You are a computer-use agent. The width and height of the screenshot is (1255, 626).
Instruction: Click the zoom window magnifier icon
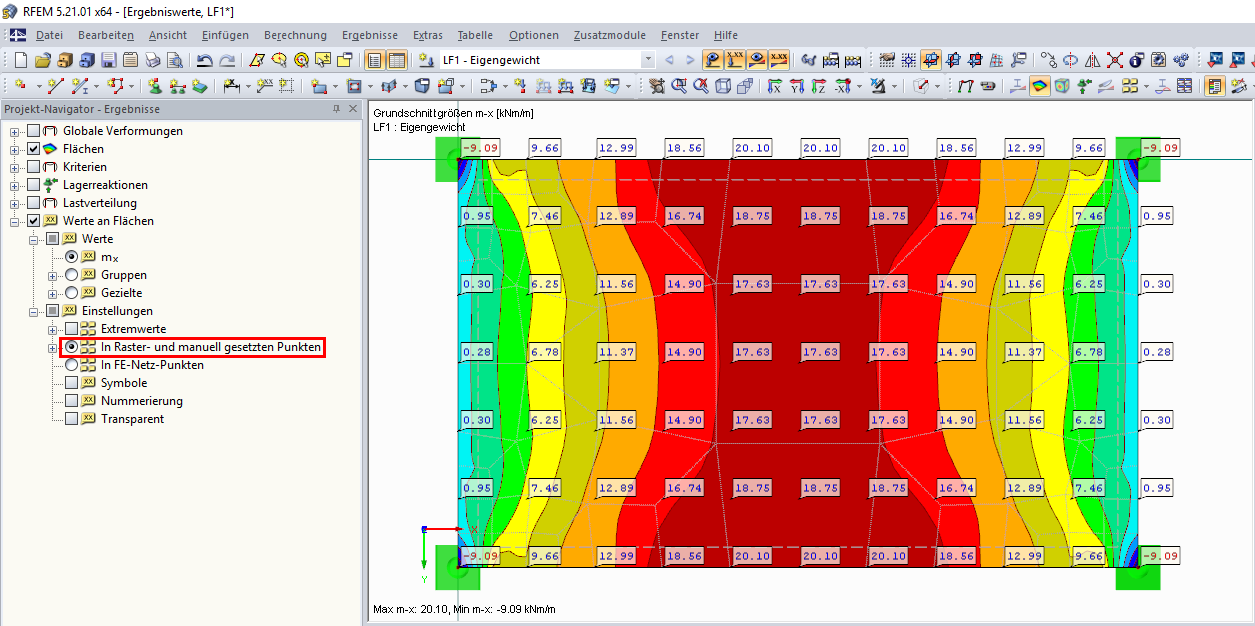(x=679, y=86)
